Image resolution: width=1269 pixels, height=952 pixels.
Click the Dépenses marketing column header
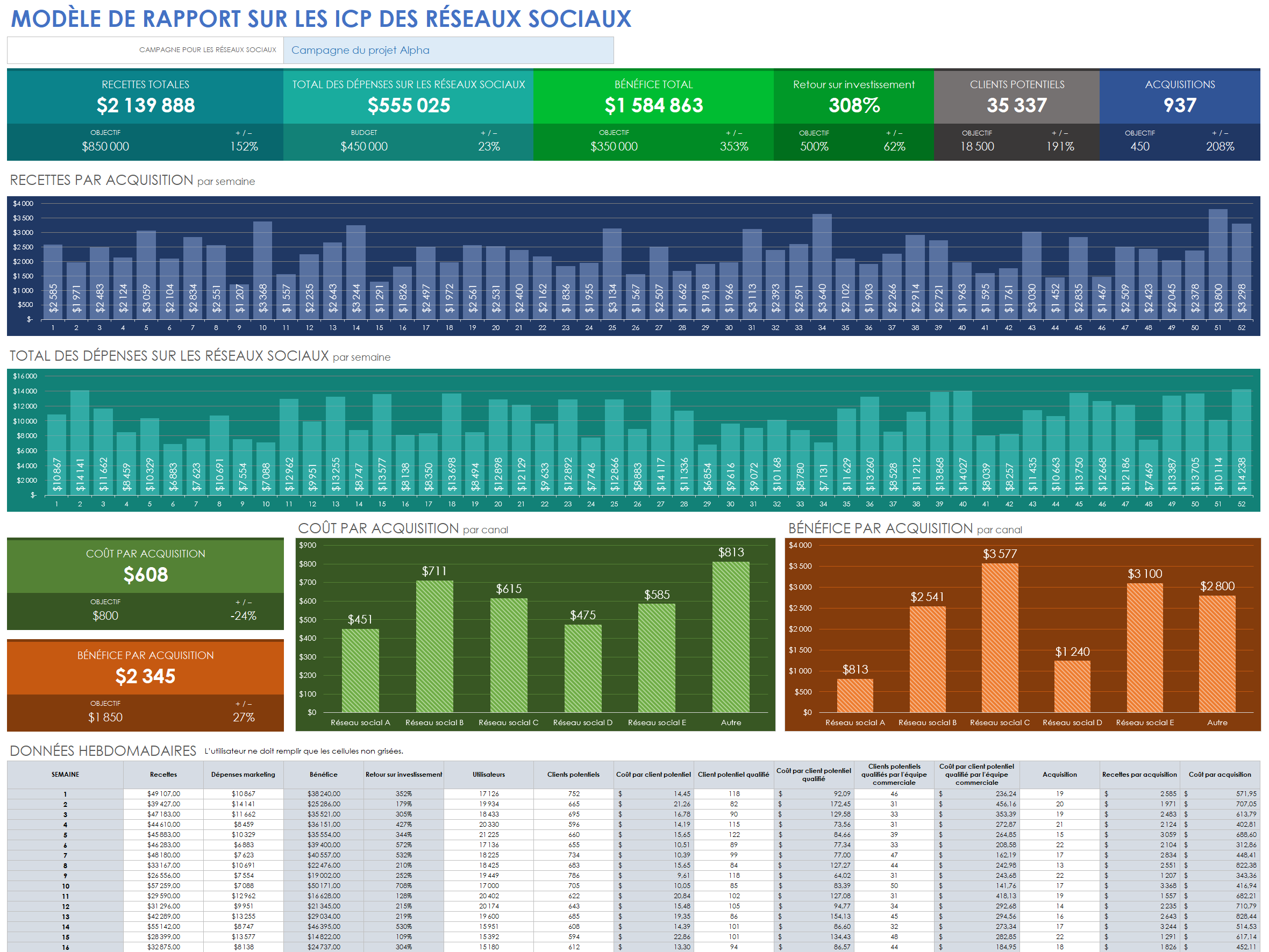[x=243, y=775]
